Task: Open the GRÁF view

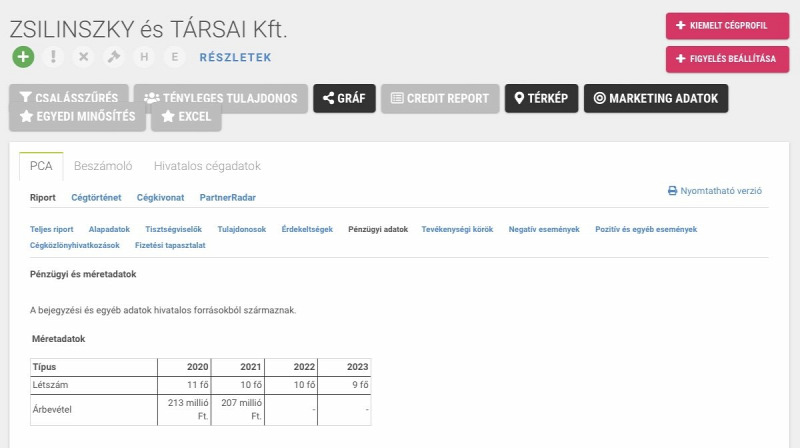Action: [x=344, y=98]
